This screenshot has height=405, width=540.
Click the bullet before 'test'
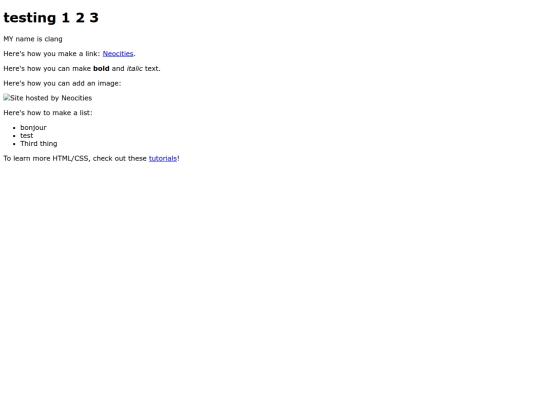(14, 136)
